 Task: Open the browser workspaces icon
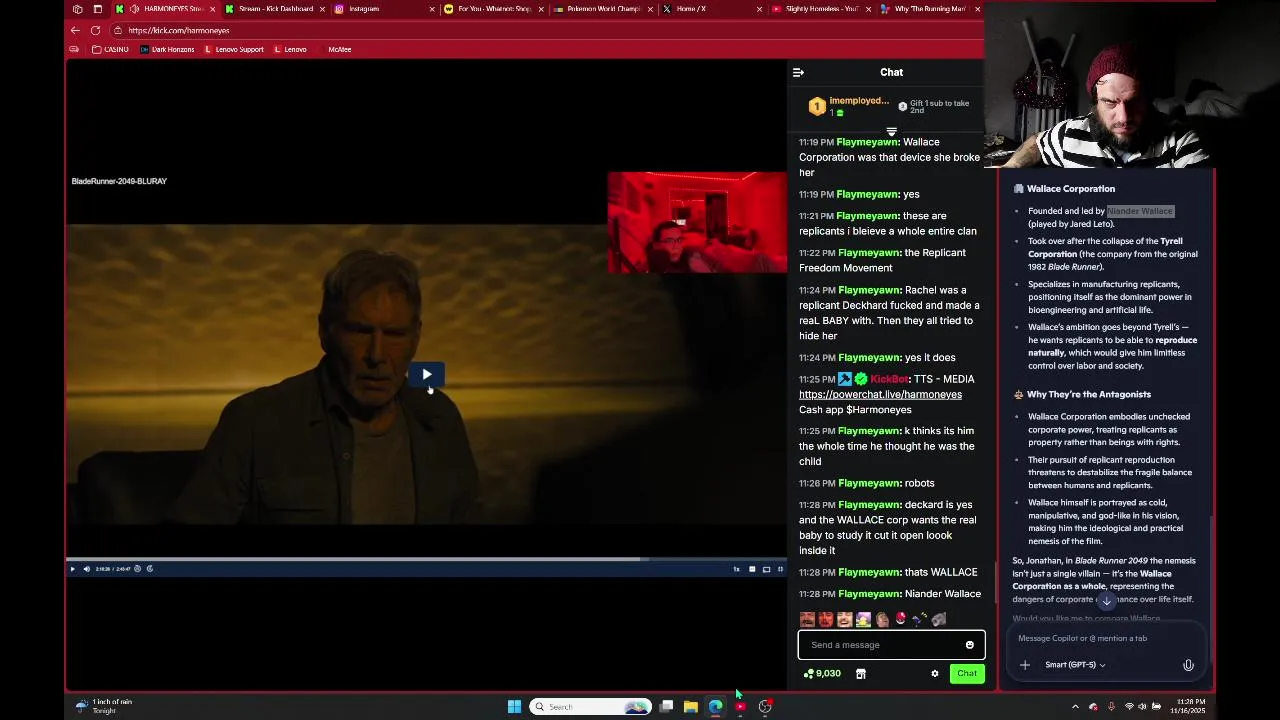(78, 9)
